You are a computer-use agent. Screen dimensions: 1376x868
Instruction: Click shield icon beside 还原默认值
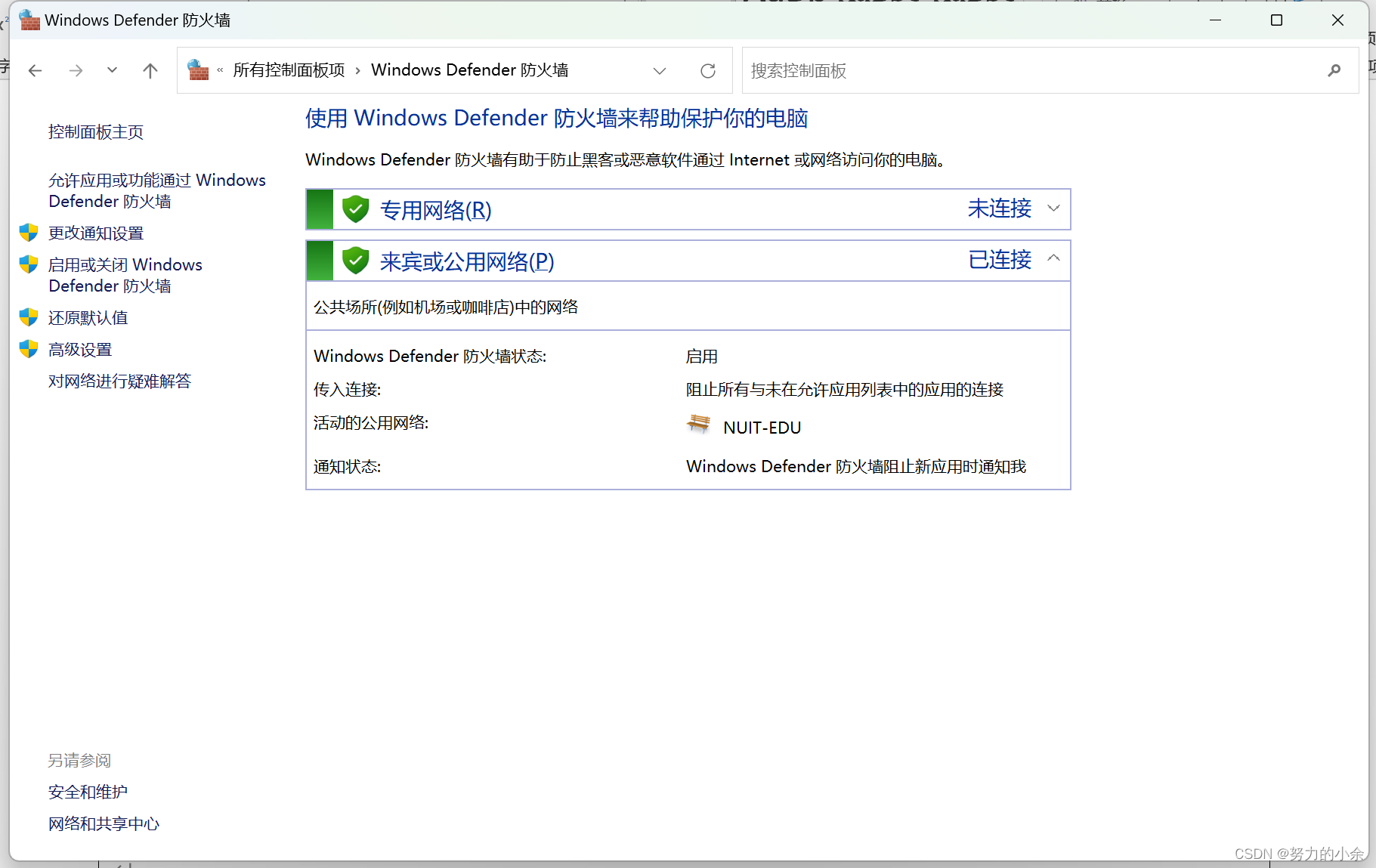[x=29, y=317]
